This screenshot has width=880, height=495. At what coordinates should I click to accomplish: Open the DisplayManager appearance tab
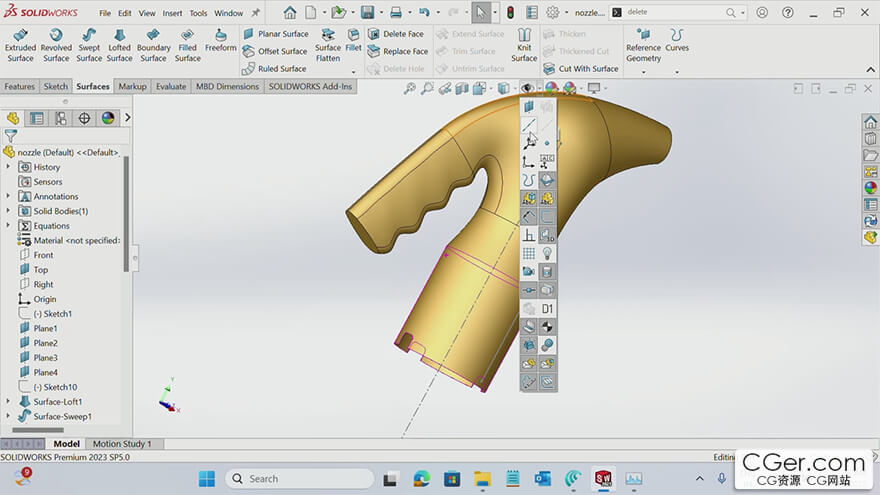(108, 118)
